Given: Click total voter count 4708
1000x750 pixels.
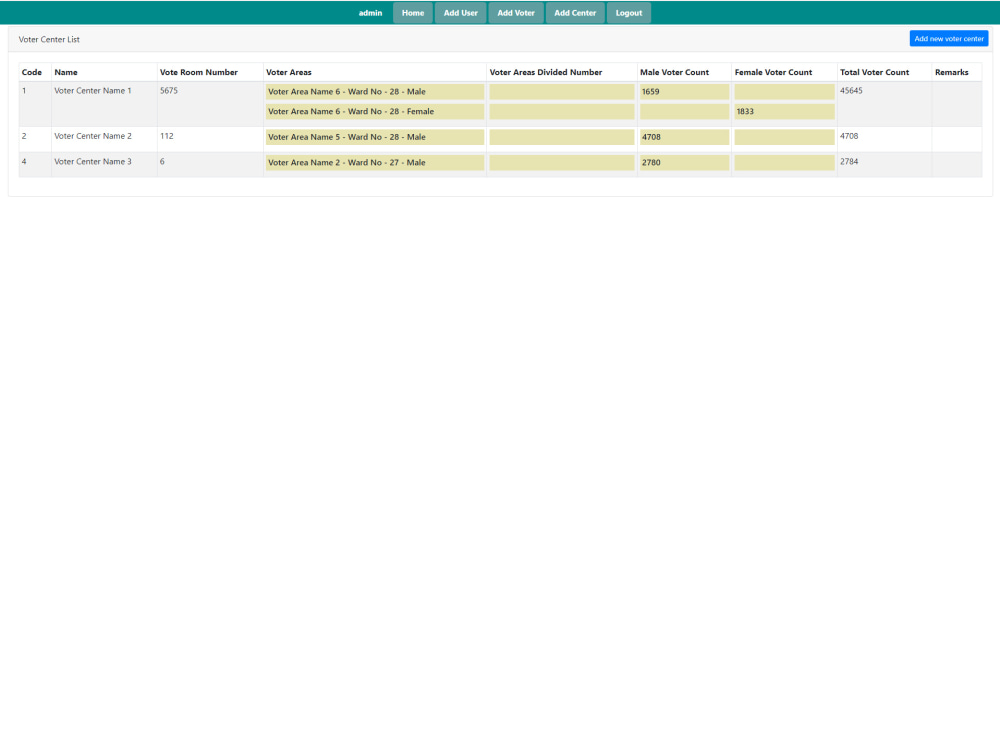Looking at the screenshot, I should click(x=849, y=136).
